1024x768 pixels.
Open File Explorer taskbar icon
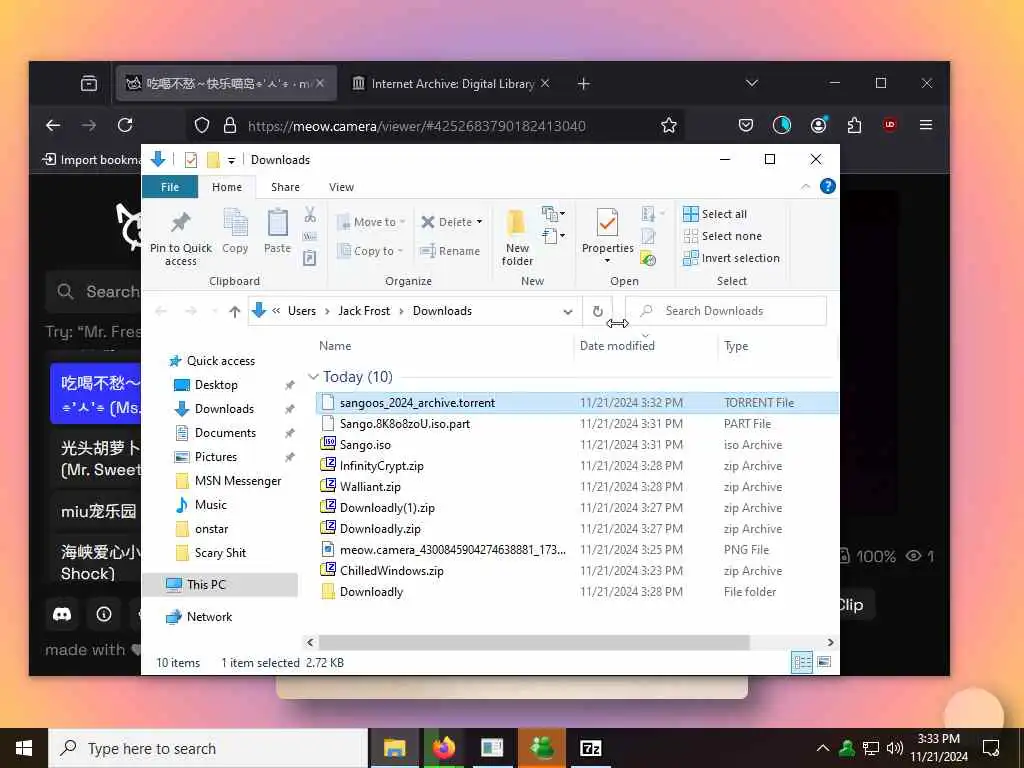(394, 748)
